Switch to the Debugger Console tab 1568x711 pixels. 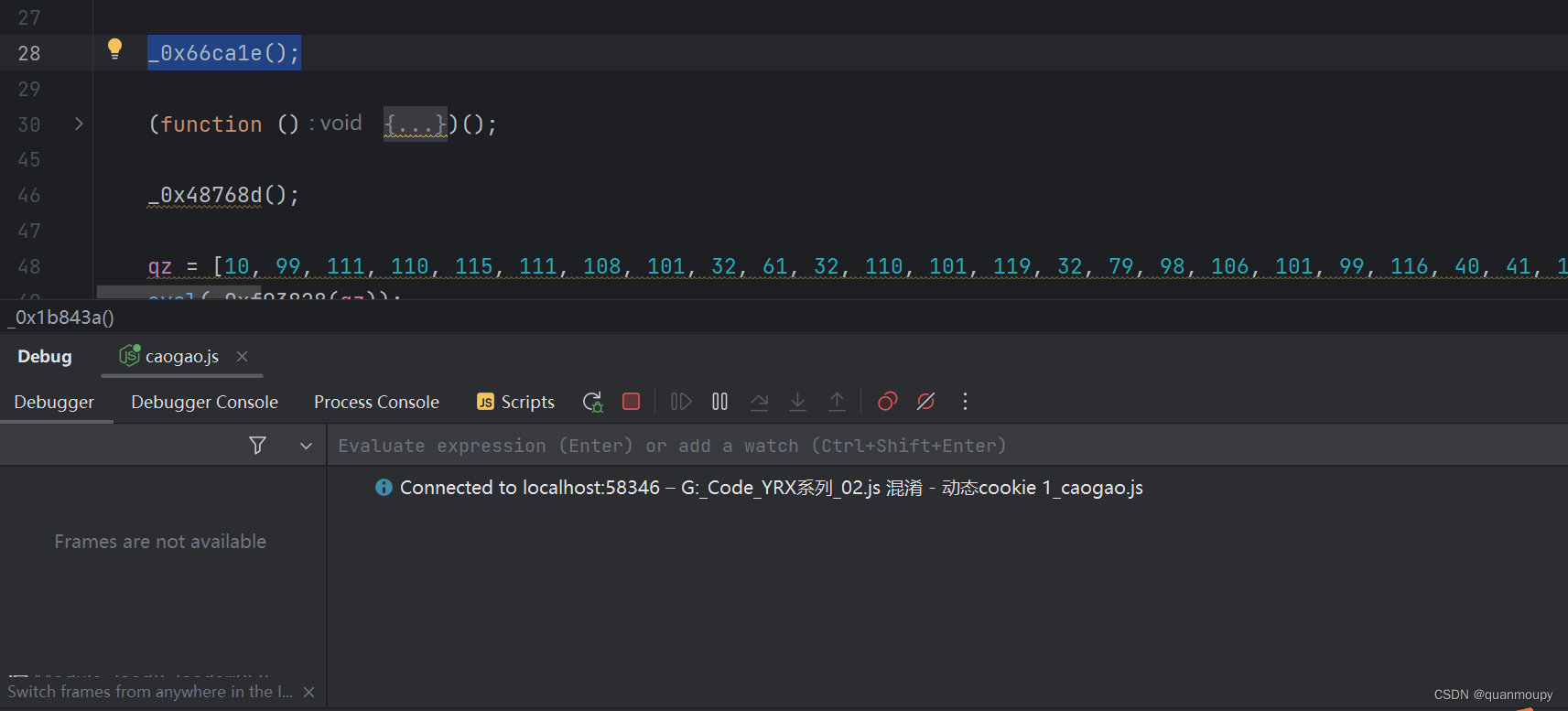[204, 402]
